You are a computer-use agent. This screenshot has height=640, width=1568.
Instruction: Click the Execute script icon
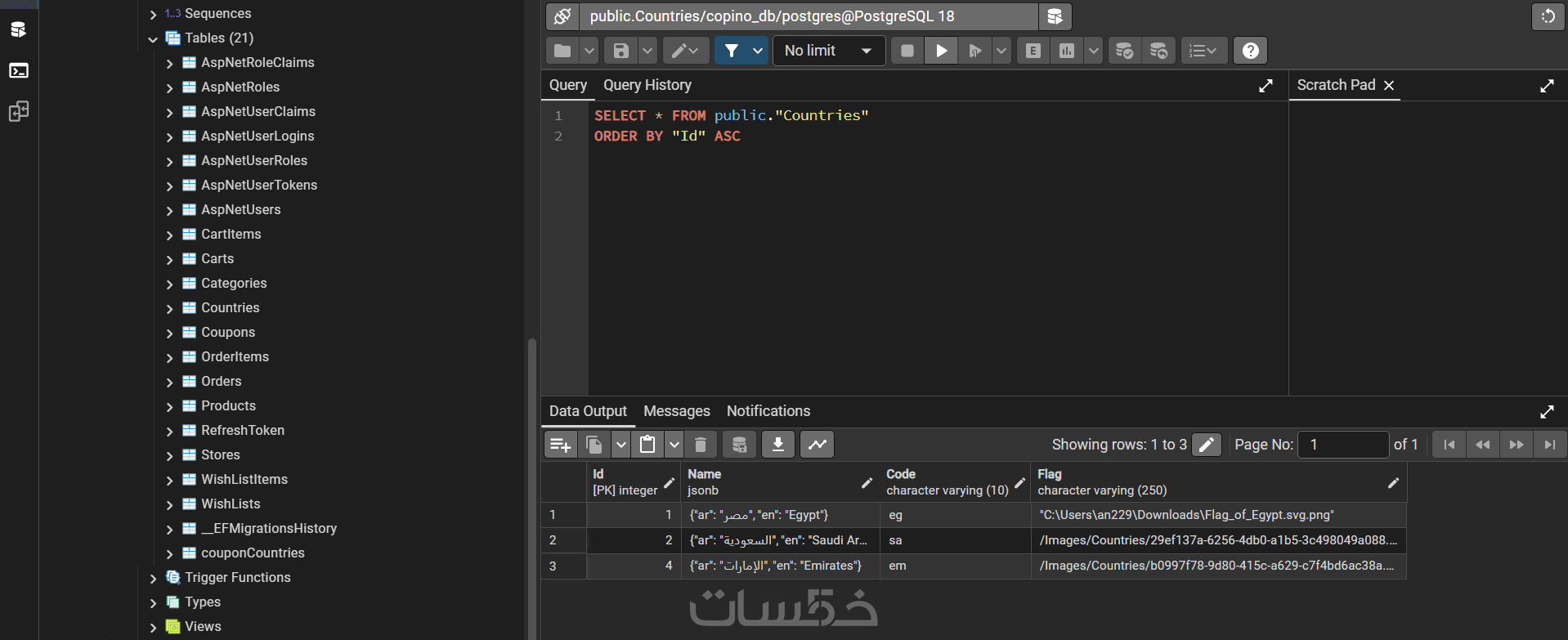pyautogui.click(x=974, y=51)
